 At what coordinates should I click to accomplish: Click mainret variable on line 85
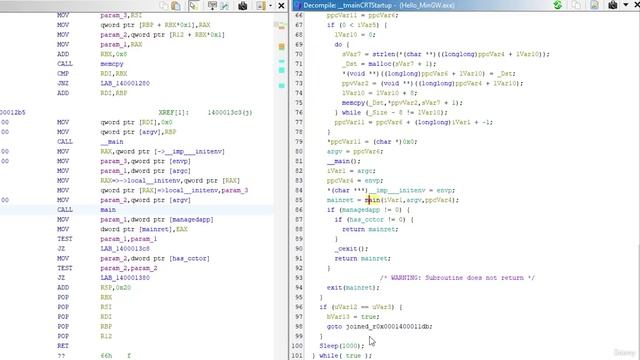coord(340,200)
